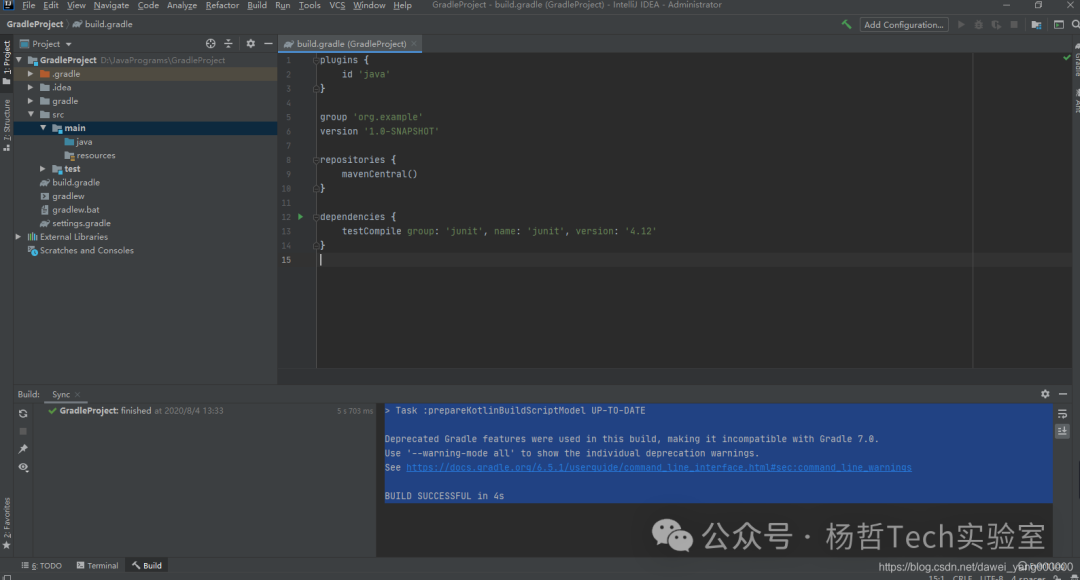
Task: Toggle soft wrap in the Build output
Action: point(1062,414)
